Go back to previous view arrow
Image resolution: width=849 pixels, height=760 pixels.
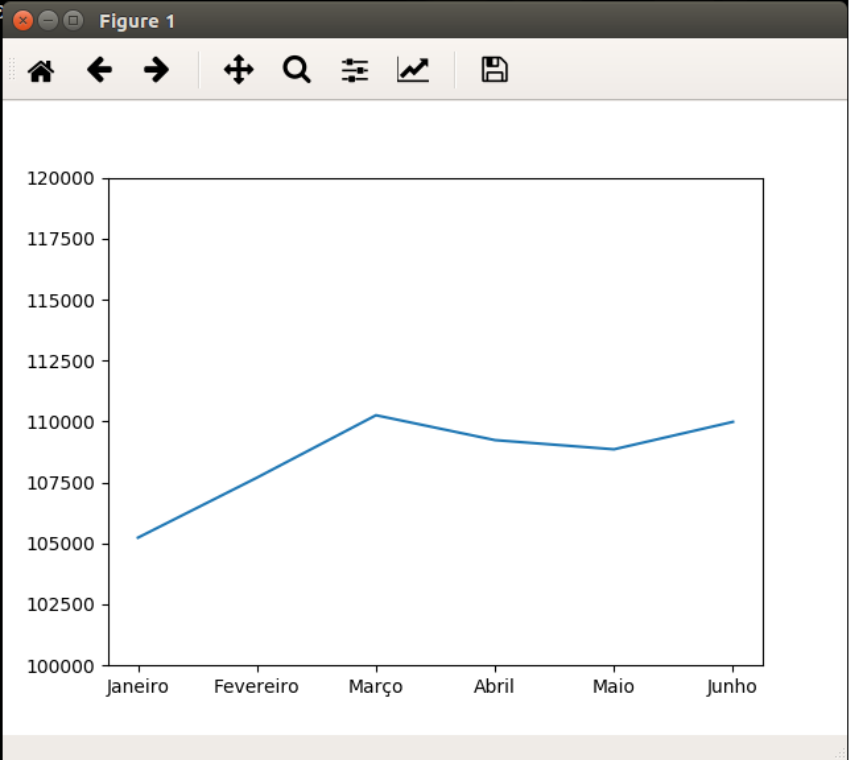(x=99, y=70)
